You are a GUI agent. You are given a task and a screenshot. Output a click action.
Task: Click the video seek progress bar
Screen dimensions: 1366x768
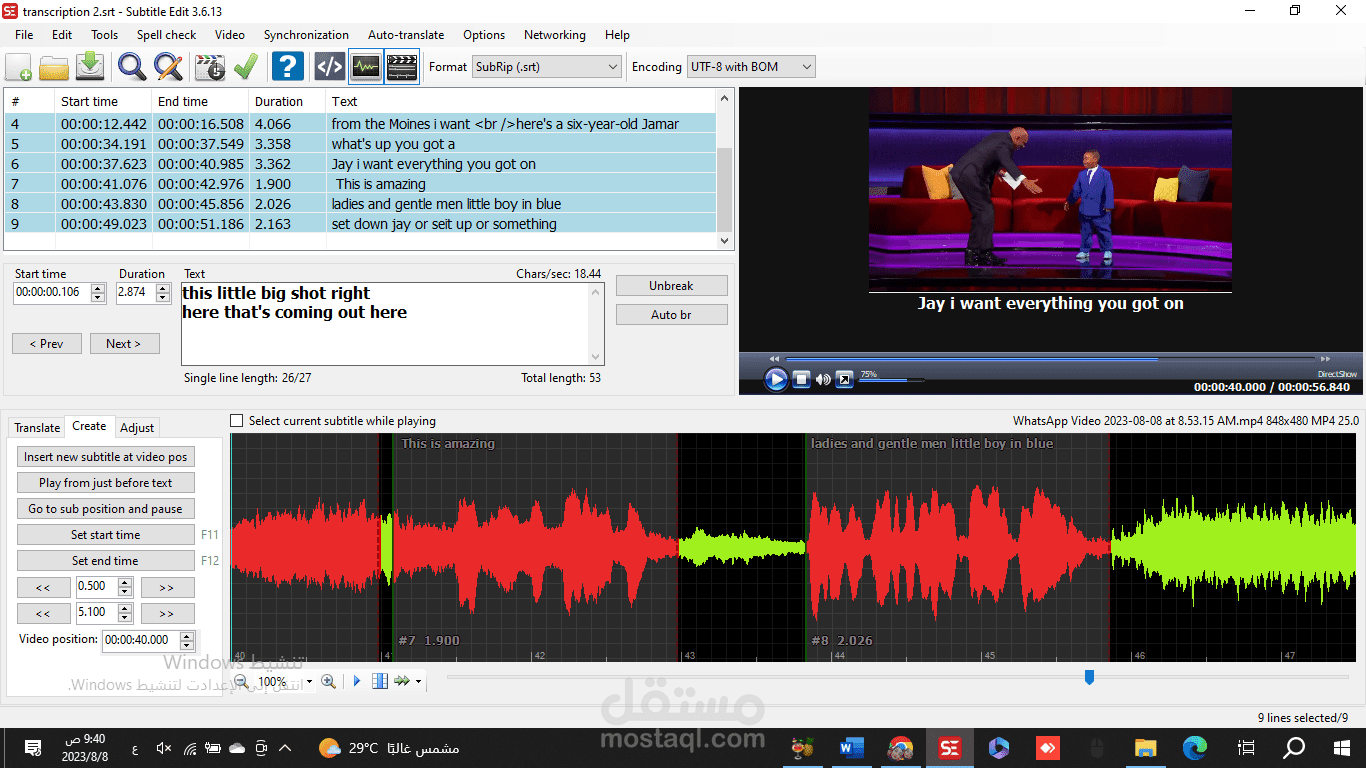pos(1050,358)
